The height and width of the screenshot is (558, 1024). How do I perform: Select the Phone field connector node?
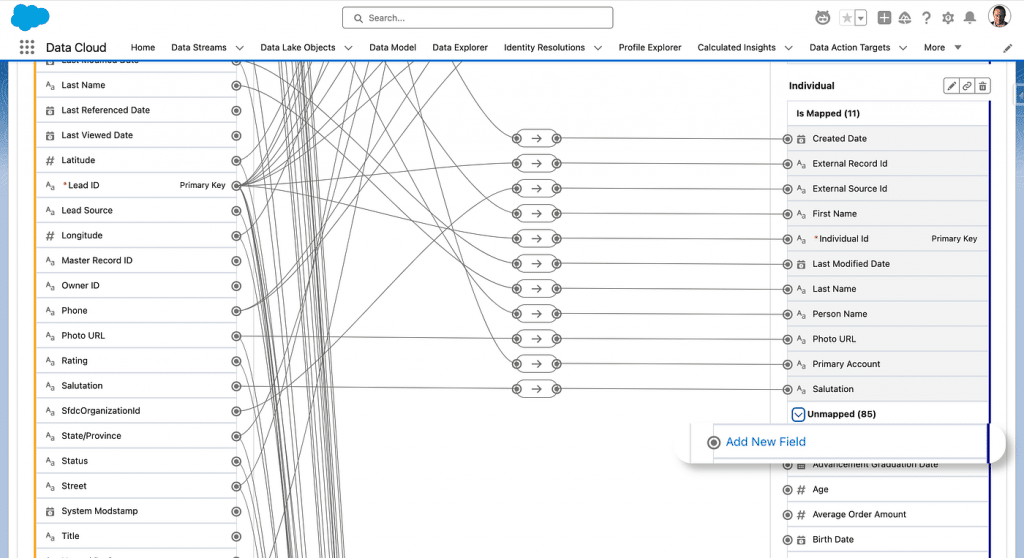pyautogui.click(x=236, y=311)
